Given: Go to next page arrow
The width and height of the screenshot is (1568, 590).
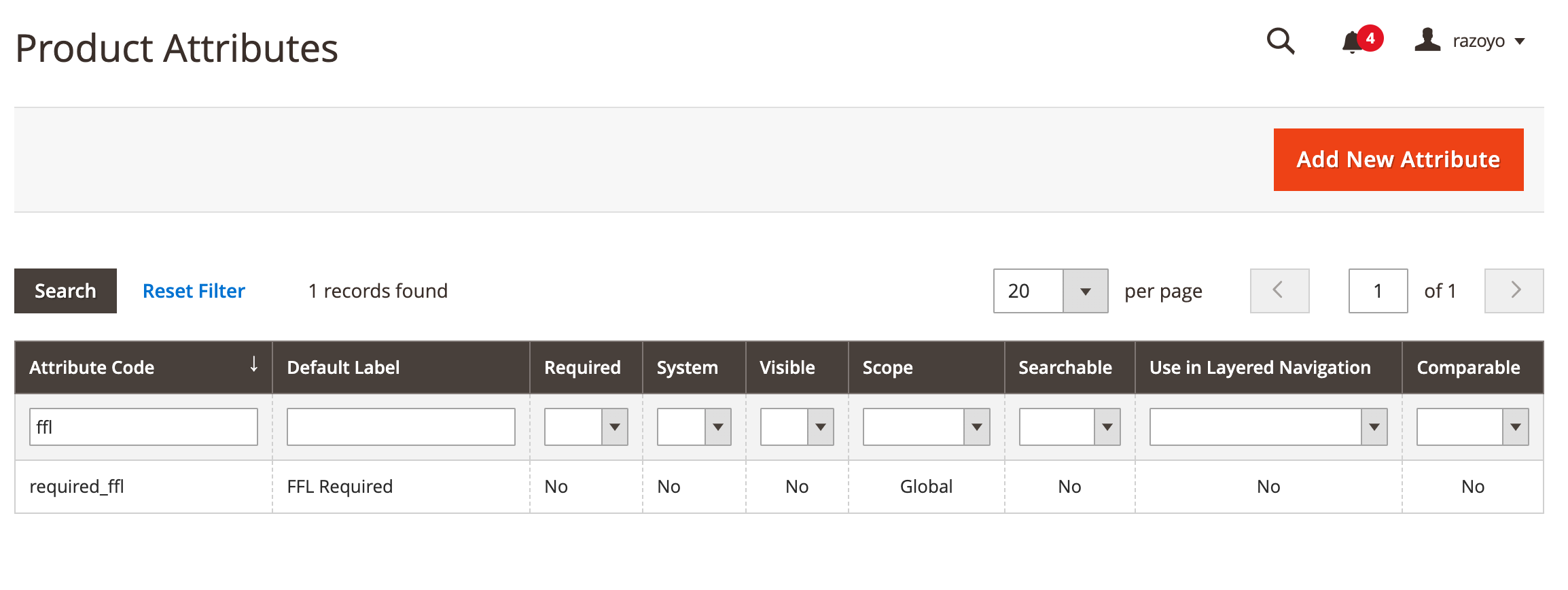Looking at the screenshot, I should 1514,291.
